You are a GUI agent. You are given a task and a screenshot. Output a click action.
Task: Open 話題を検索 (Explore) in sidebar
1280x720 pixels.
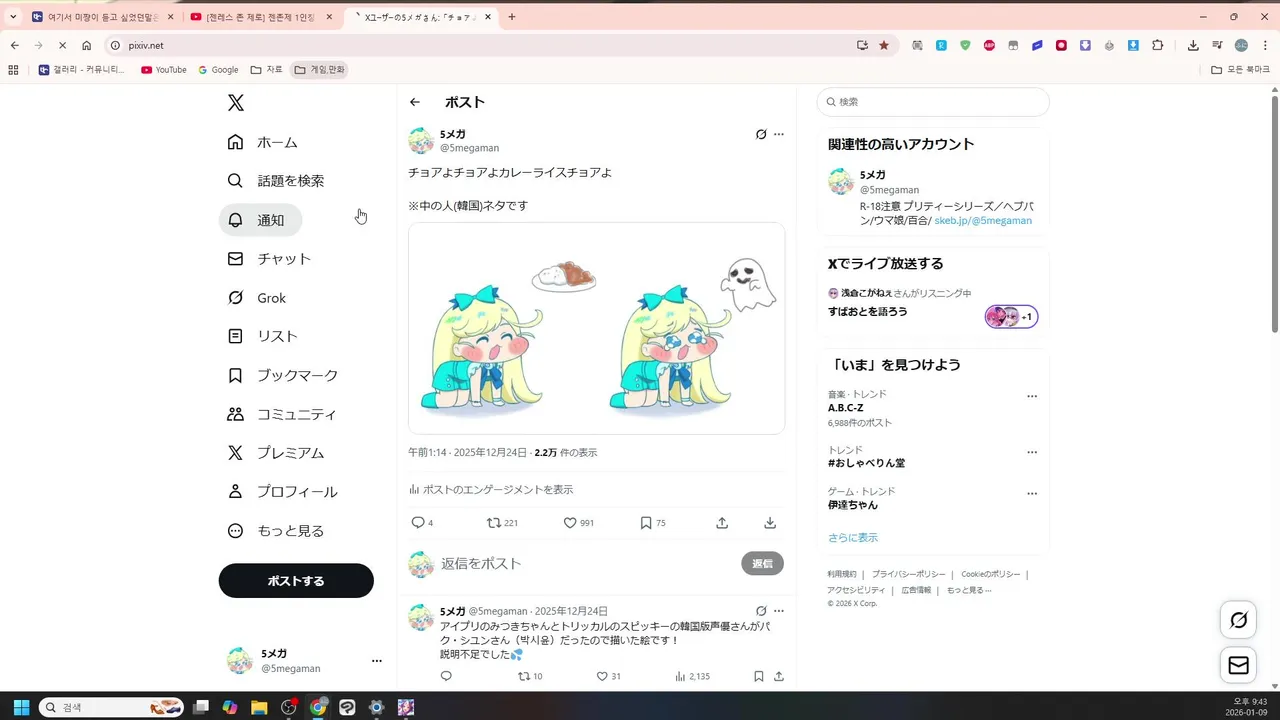tap(276, 181)
